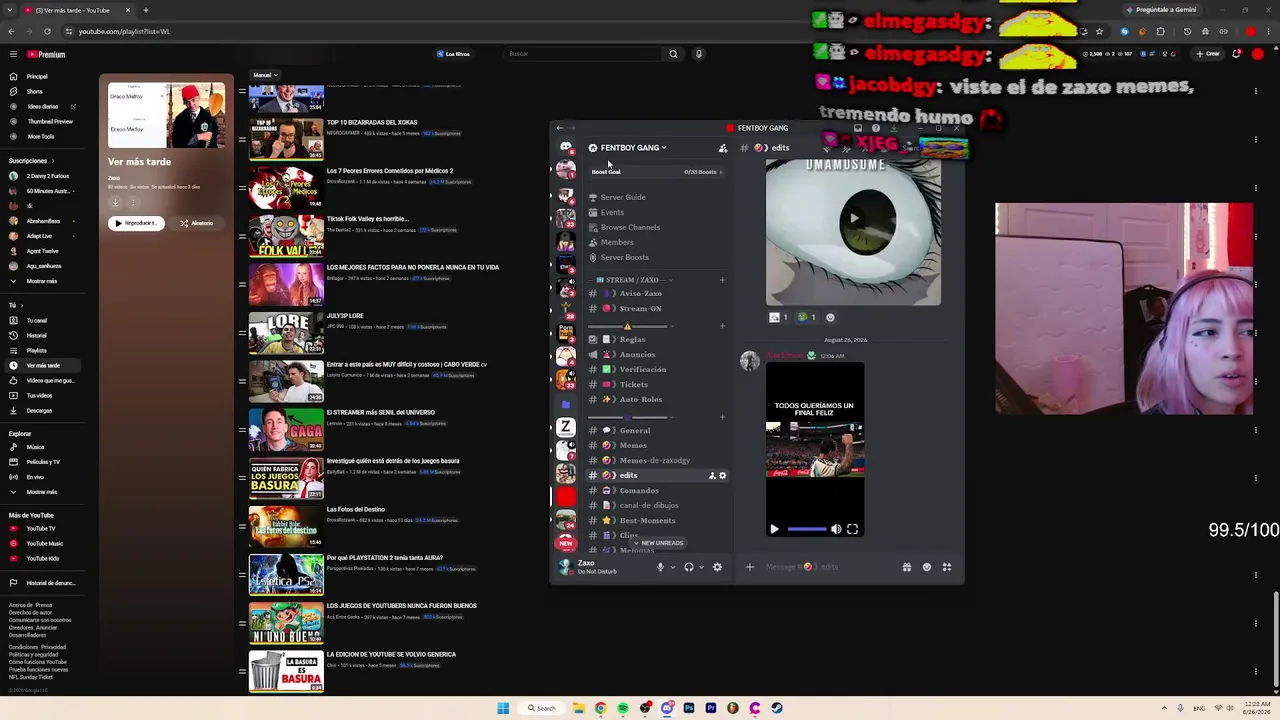Open the Manual sort dropdown in playlist
This screenshot has height=720, width=1280.
click(x=265, y=75)
